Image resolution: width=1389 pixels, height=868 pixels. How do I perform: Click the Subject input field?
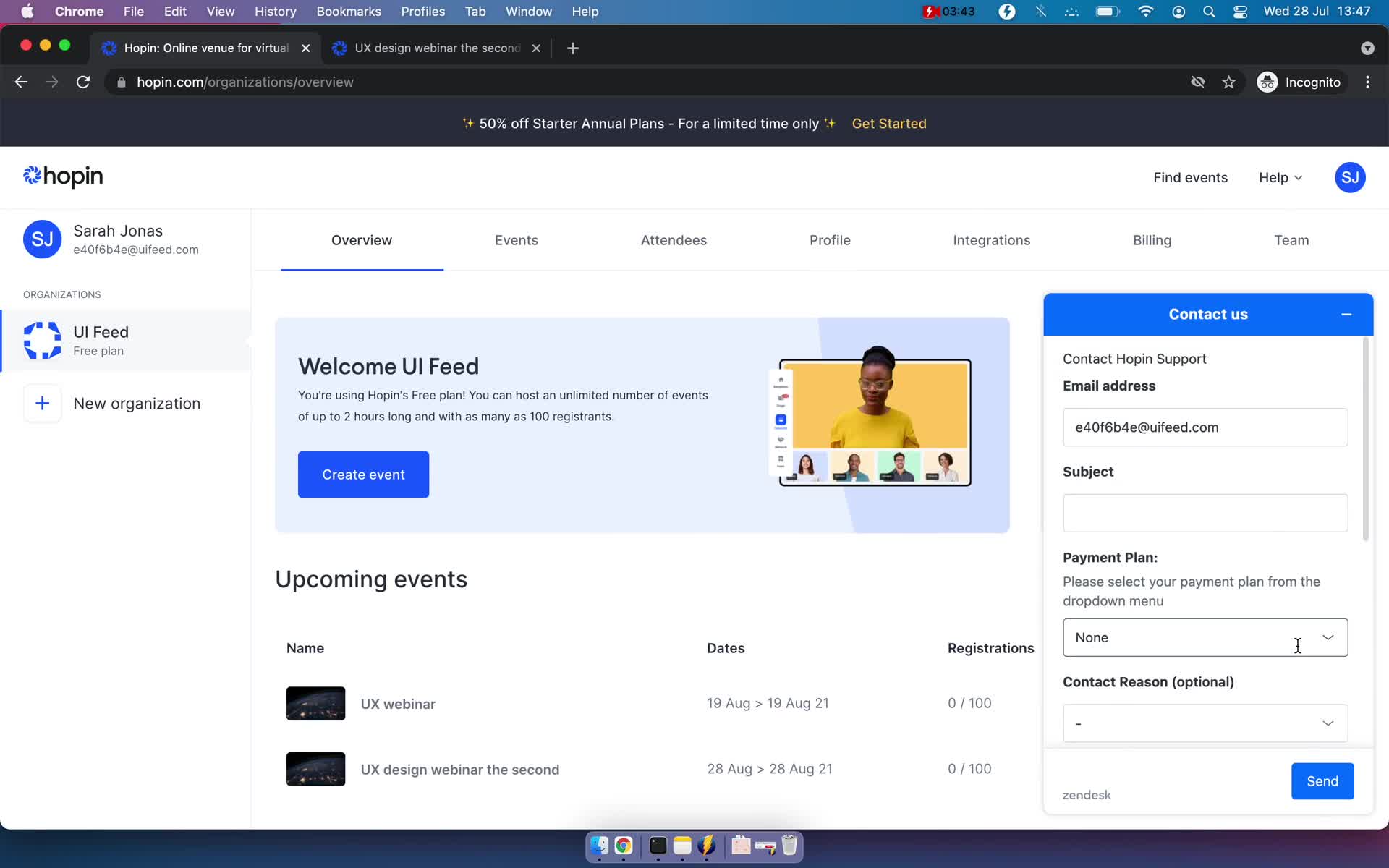pos(1205,513)
